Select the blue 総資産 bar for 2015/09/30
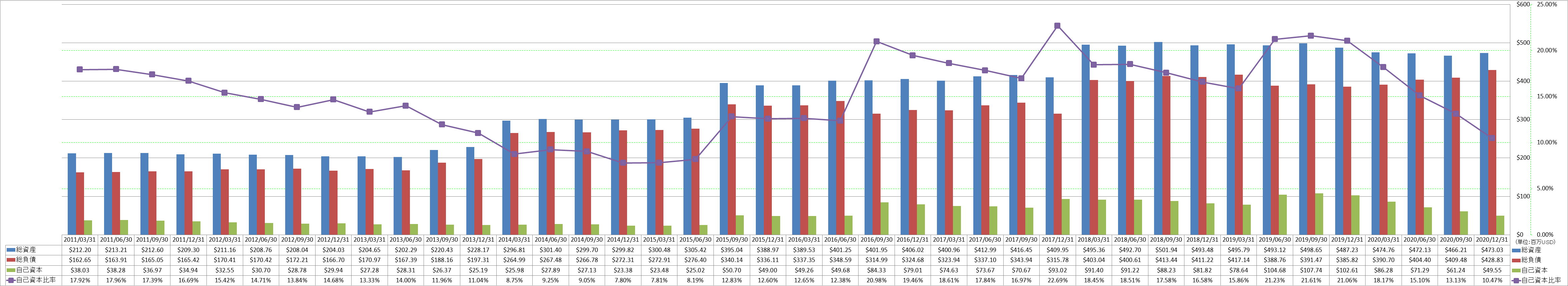Screen dimensions: 1568x286 (x=724, y=159)
